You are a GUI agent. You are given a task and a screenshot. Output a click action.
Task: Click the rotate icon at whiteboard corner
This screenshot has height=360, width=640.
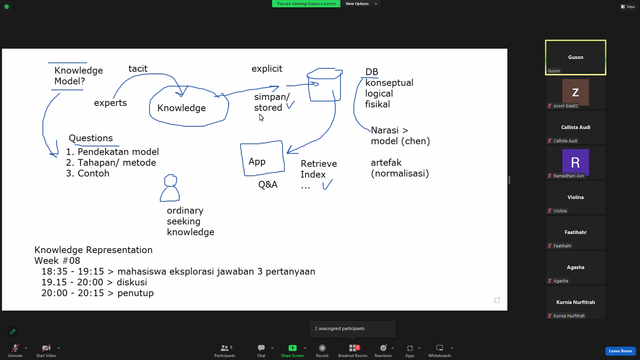tap(497, 300)
